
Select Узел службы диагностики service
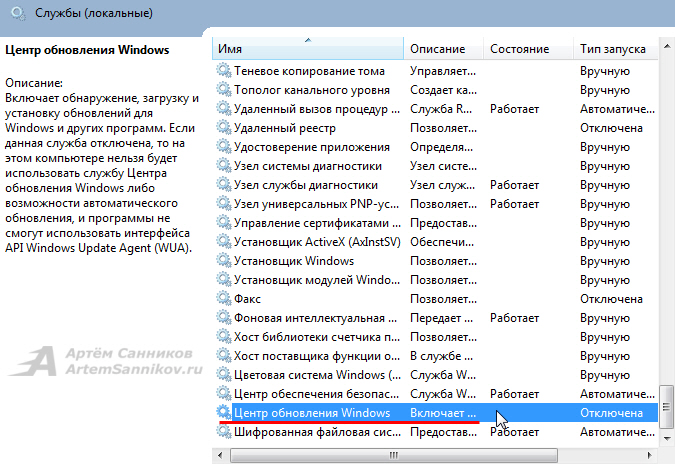coord(306,185)
